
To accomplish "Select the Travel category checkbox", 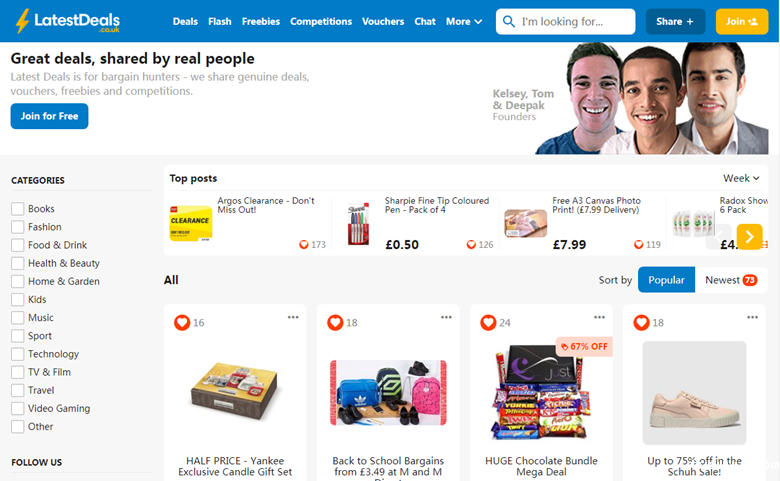I will (17, 390).
